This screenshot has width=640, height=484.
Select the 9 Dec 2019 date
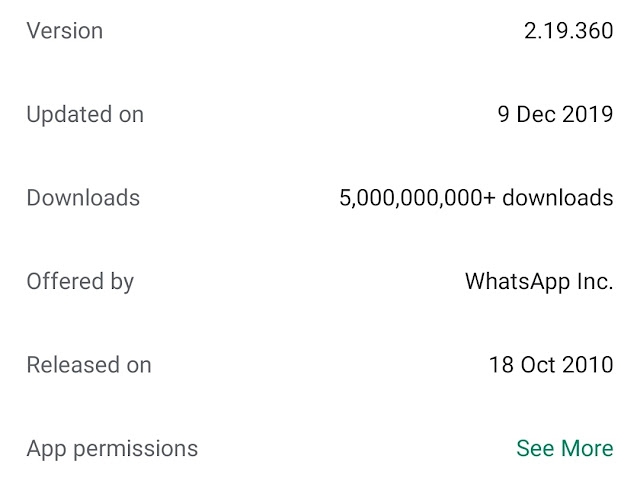pyautogui.click(x=555, y=114)
